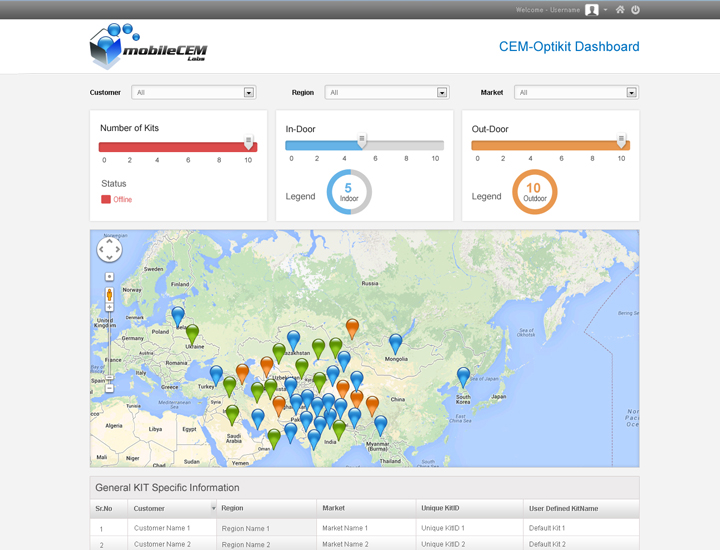The image size is (720, 550).
Task: Pan map left with the pan control arrow
Action: [101, 250]
